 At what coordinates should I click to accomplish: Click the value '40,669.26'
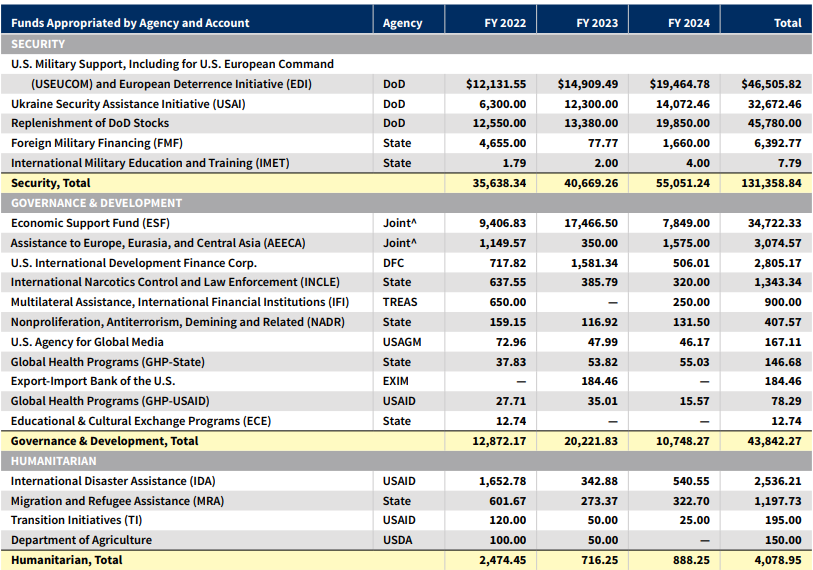pos(591,183)
